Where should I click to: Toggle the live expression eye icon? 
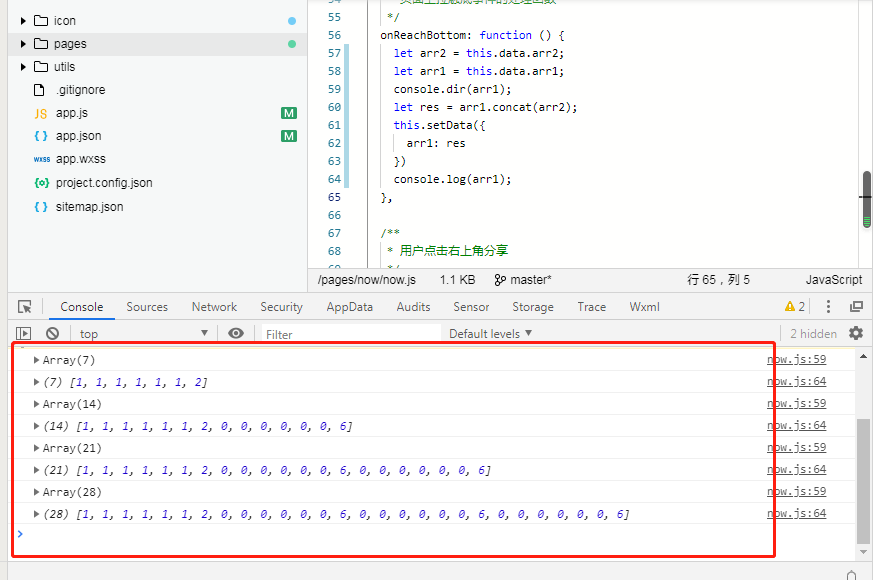coord(236,333)
